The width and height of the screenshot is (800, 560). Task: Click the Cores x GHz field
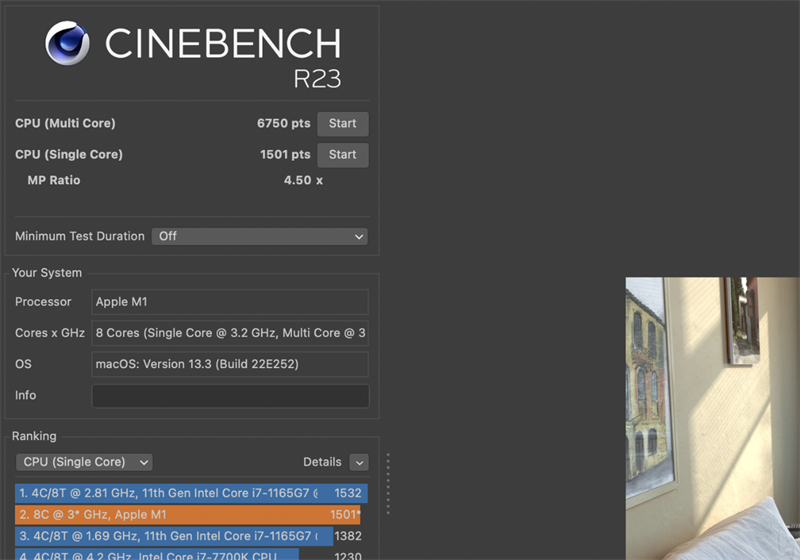click(x=230, y=333)
